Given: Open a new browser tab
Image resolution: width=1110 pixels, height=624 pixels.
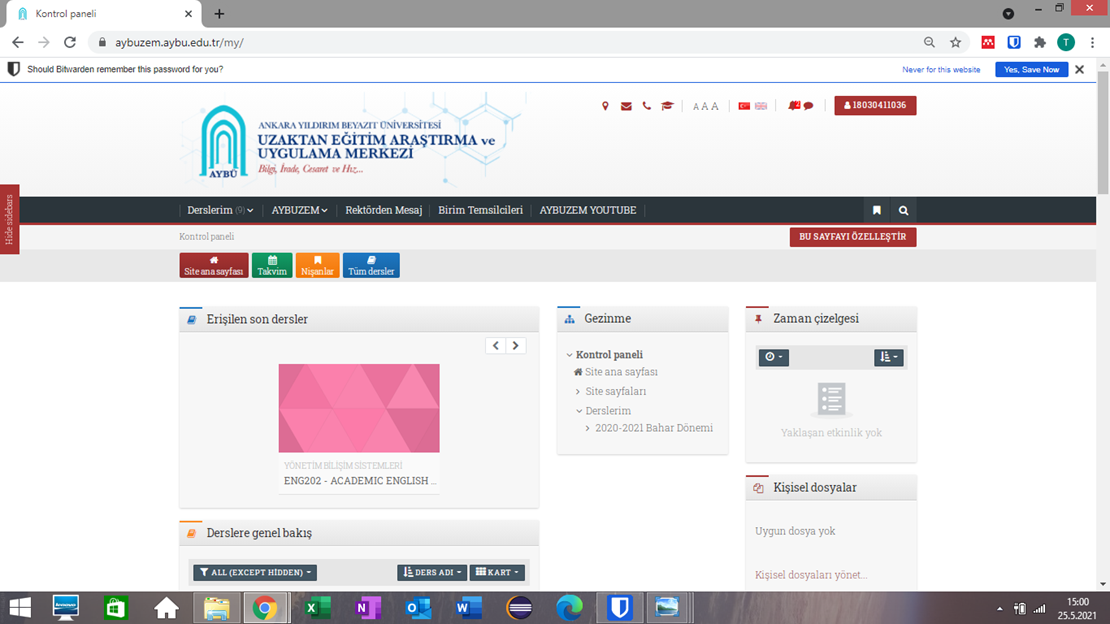Looking at the screenshot, I should (x=219, y=13).
